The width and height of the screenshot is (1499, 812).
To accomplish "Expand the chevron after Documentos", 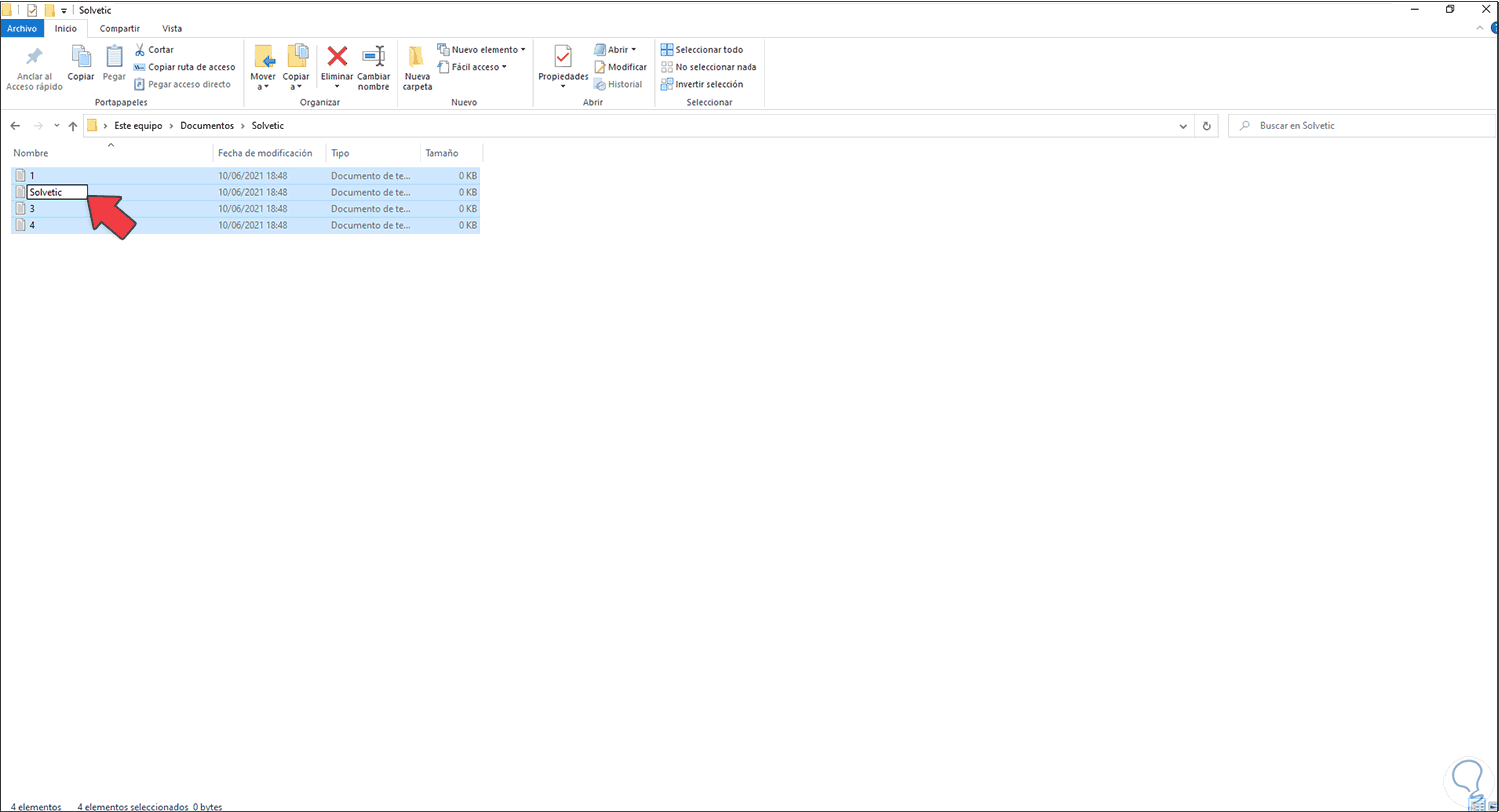I will (x=243, y=126).
